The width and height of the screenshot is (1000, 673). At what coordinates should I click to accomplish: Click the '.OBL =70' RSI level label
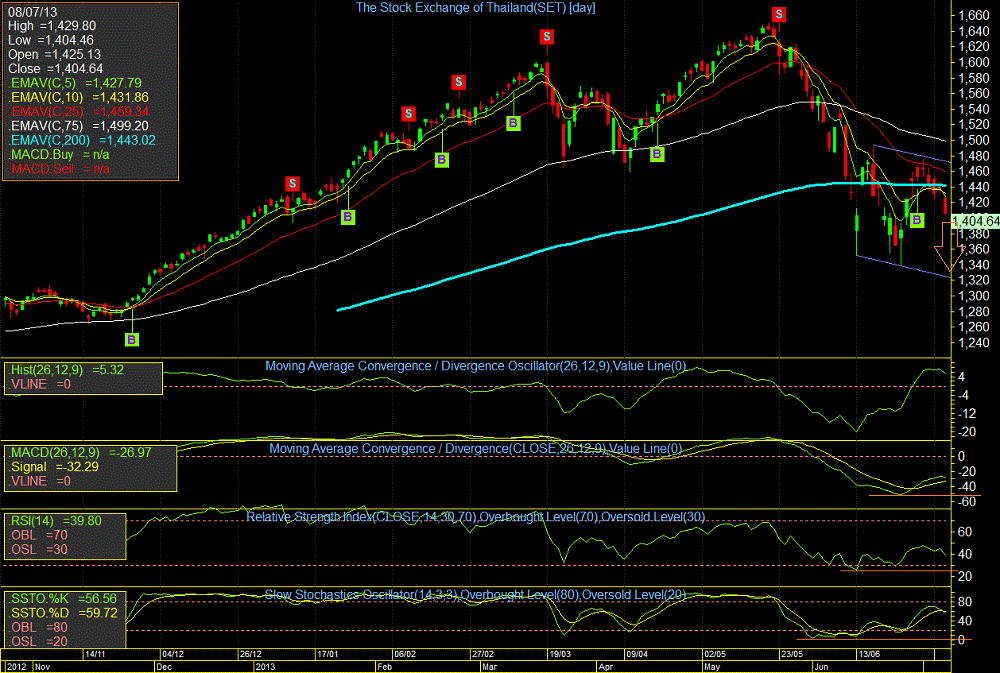click(x=38, y=535)
